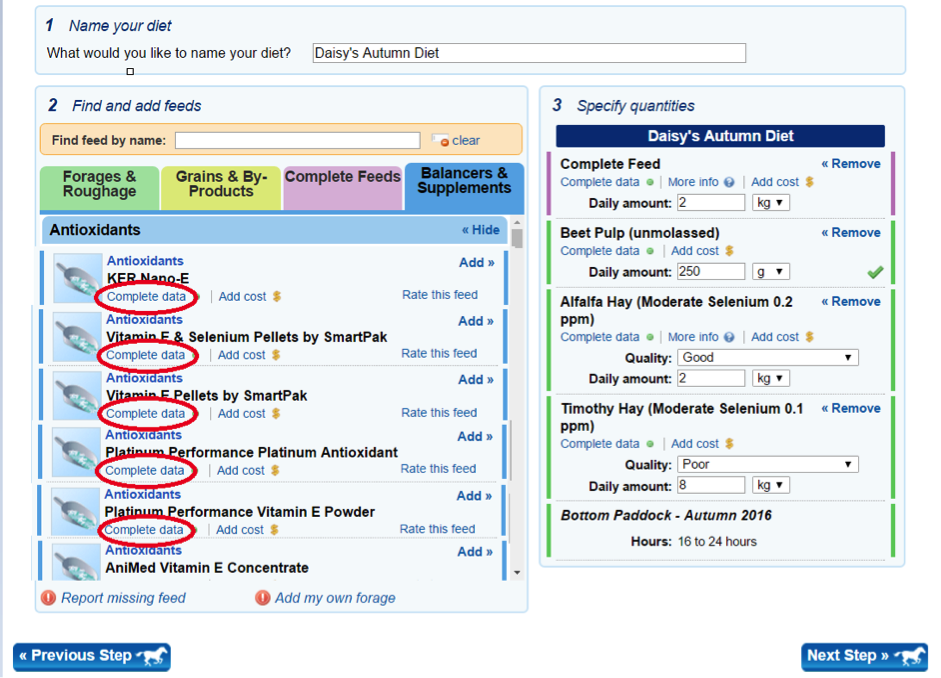The width and height of the screenshot is (941, 678).
Task: Click the red Report missing feed alert icon
Action: click(x=48, y=598)
